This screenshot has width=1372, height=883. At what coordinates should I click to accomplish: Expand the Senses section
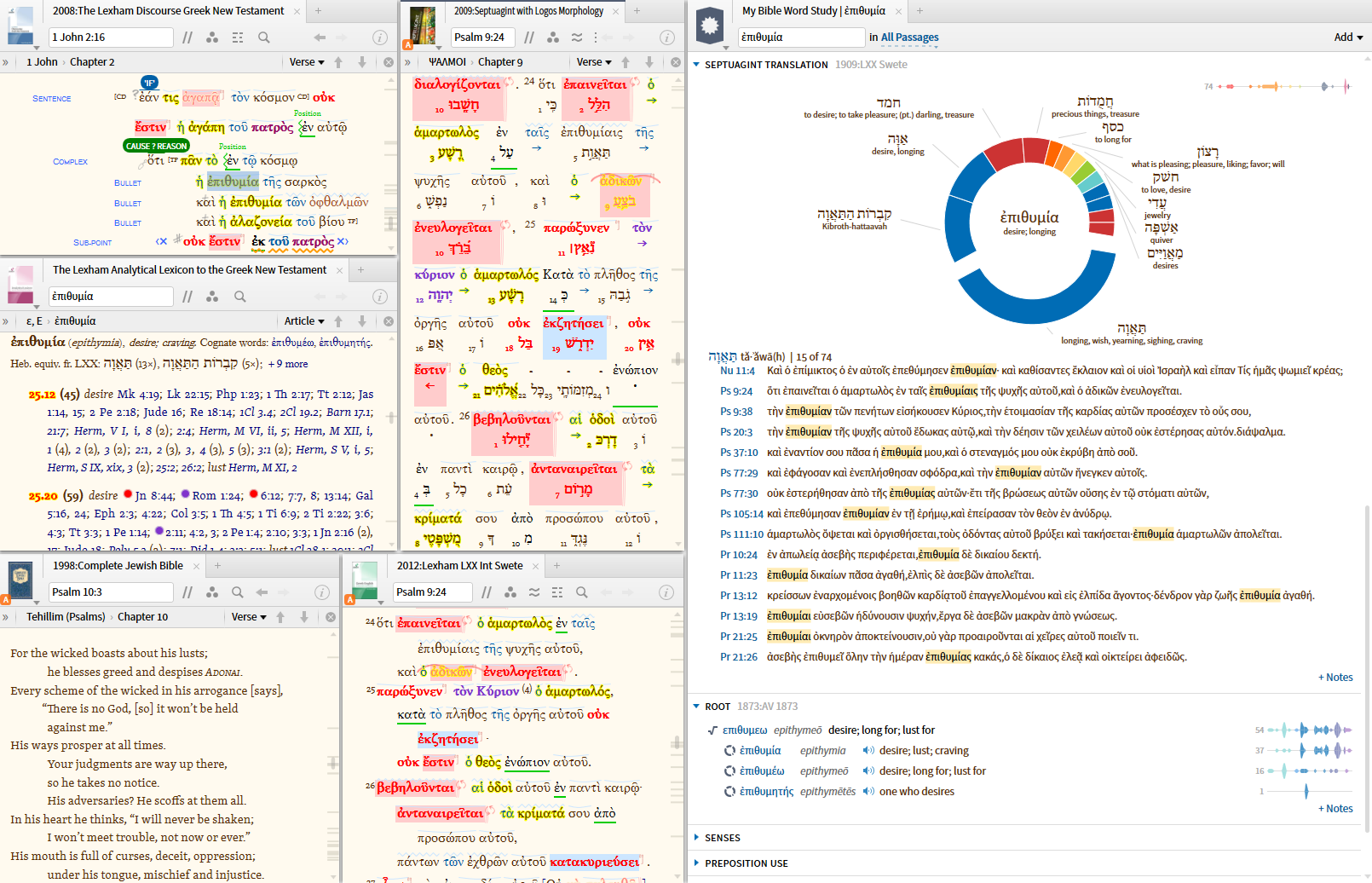696,838
